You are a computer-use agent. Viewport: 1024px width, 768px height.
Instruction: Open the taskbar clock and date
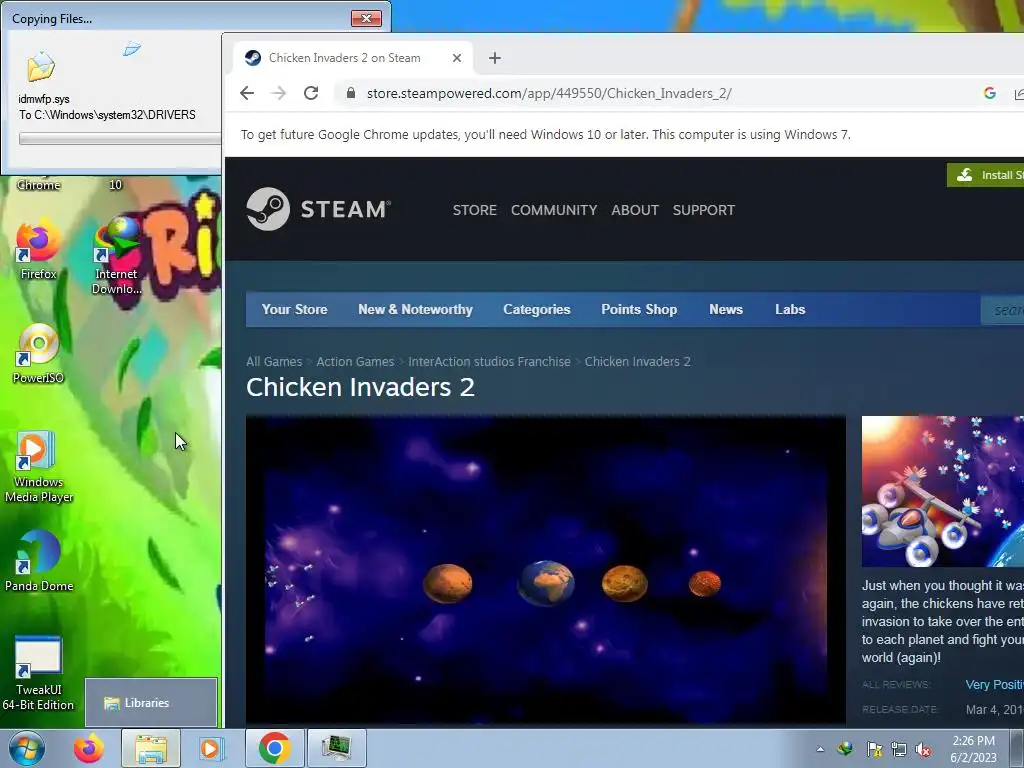point(973,749)
